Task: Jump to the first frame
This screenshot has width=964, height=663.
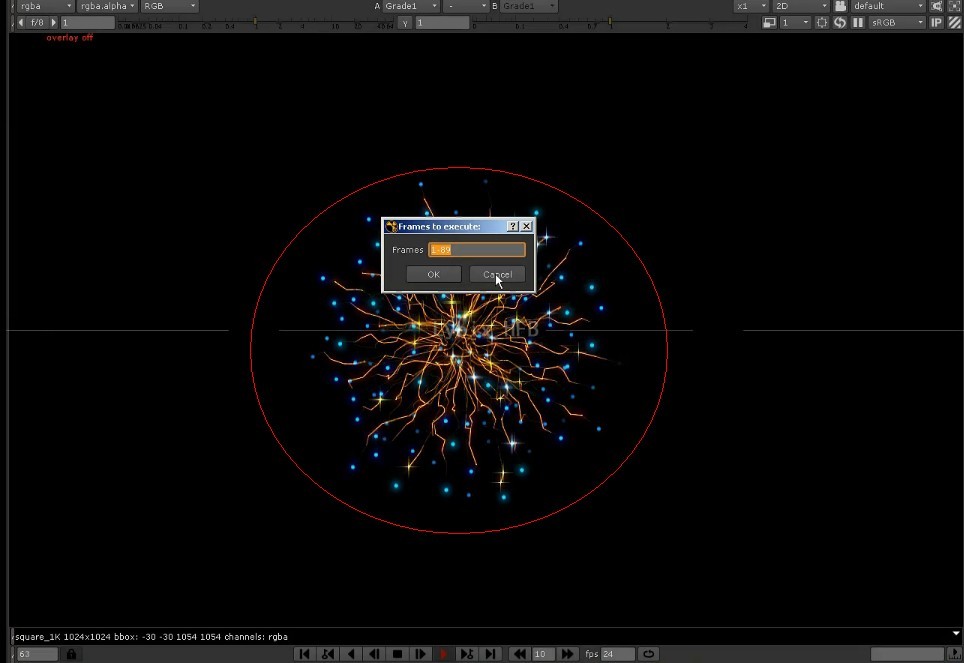Action: pyautogui.click(x=304, y=654)
